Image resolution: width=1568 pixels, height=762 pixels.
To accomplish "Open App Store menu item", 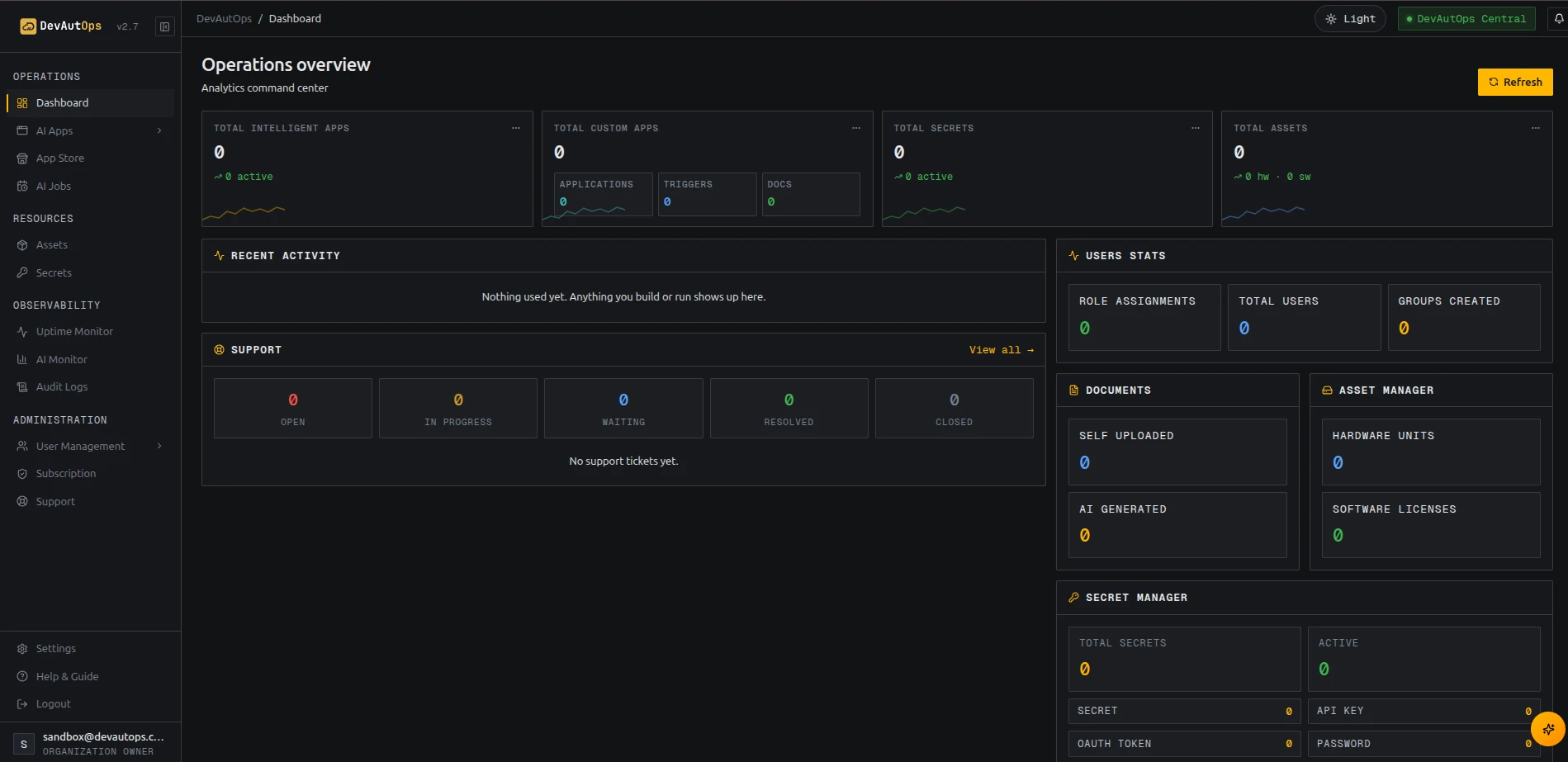I will [x=90, y=159].
